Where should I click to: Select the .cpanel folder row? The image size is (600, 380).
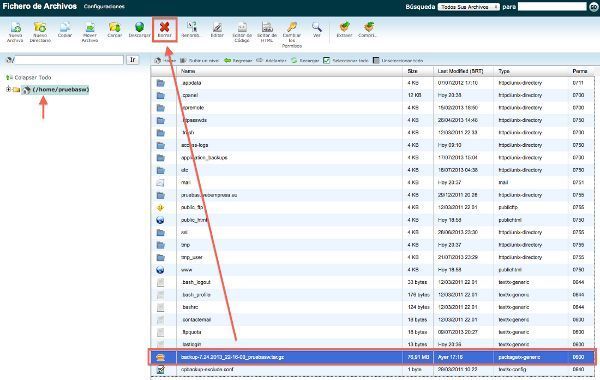pyautogui.click(x=373, y=95)
